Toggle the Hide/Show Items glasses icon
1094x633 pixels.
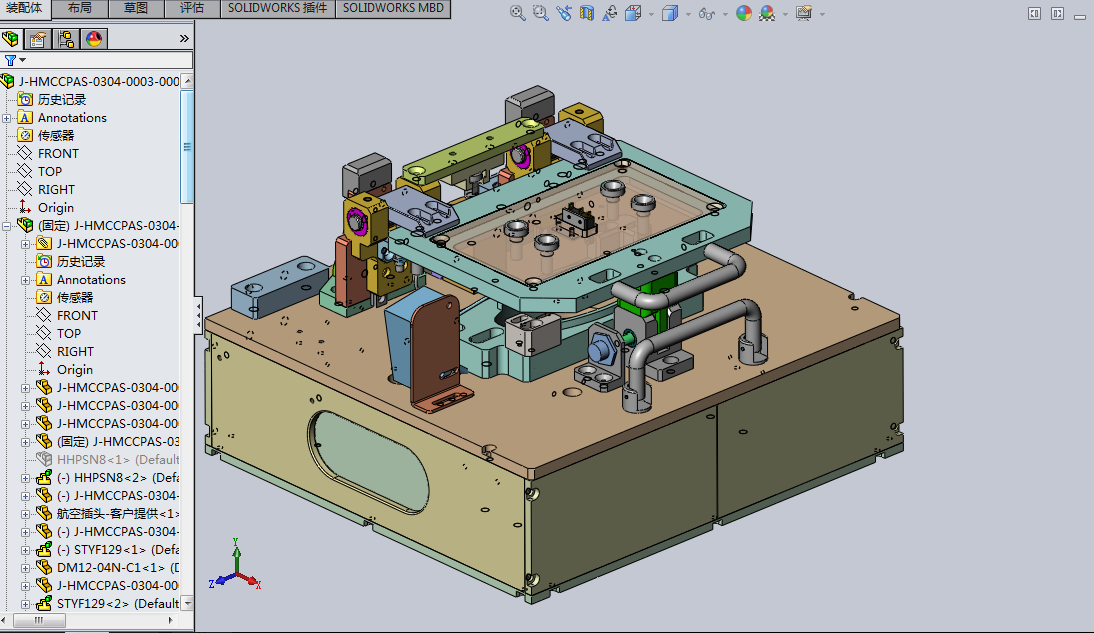pyautogui.click(x=706, y=13)
